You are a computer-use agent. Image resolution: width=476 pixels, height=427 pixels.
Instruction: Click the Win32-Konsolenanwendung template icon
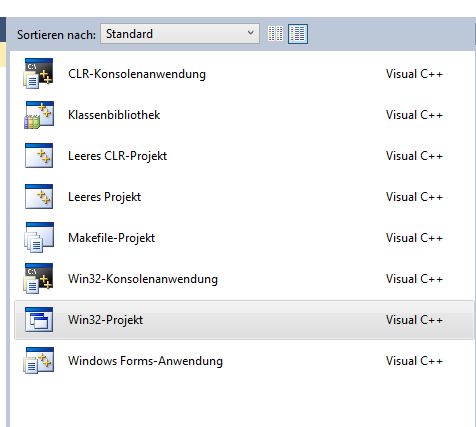(38, 279)
